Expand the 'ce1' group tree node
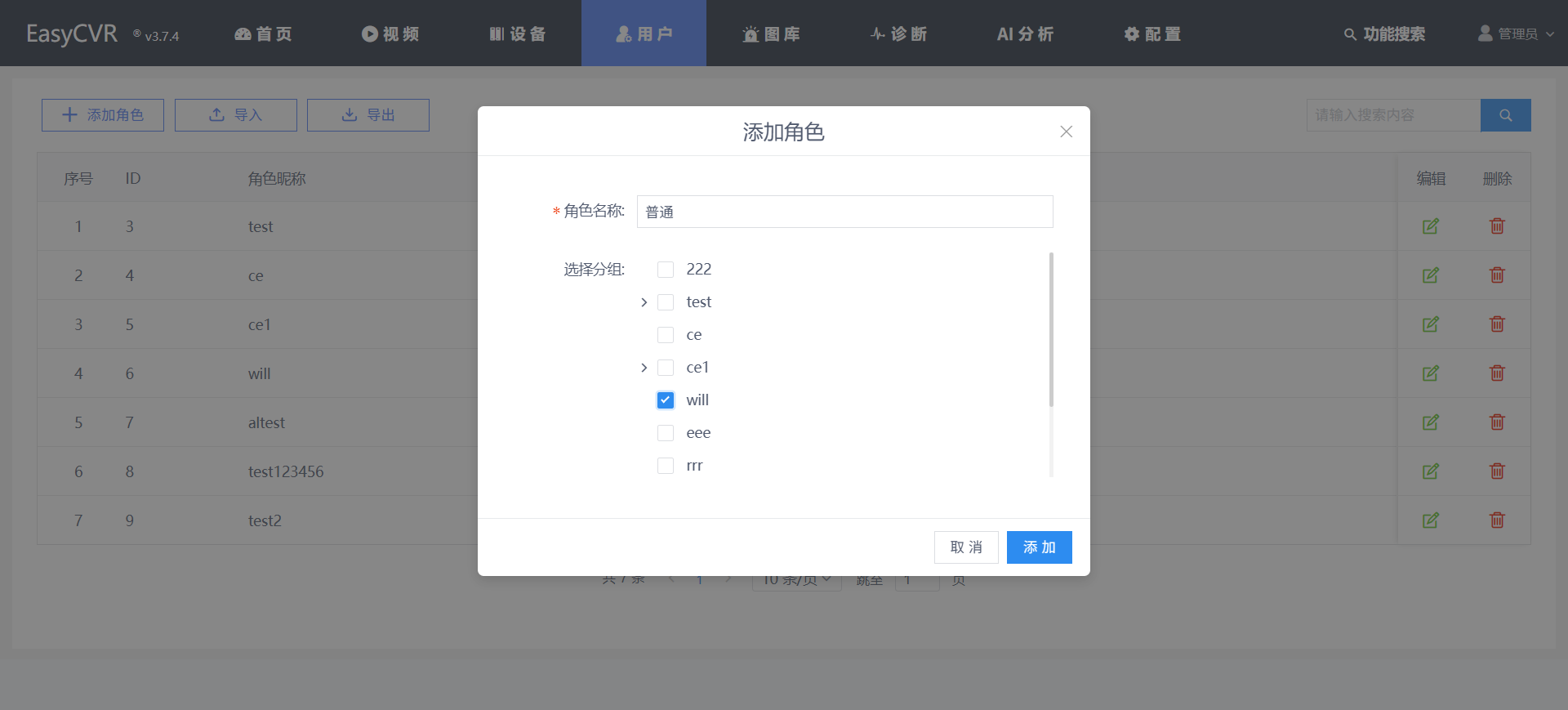1568x710 pixels. point(644,368)
